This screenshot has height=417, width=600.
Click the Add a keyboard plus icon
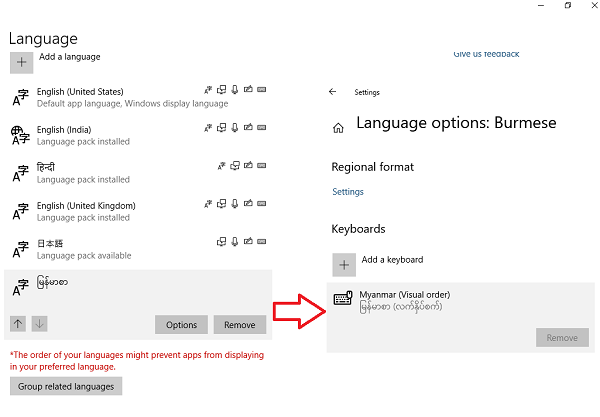[343, 264]
